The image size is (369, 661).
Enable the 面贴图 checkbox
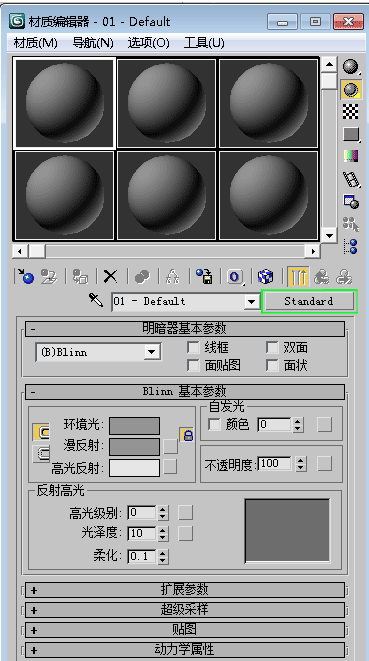click(x=193, y=365)
